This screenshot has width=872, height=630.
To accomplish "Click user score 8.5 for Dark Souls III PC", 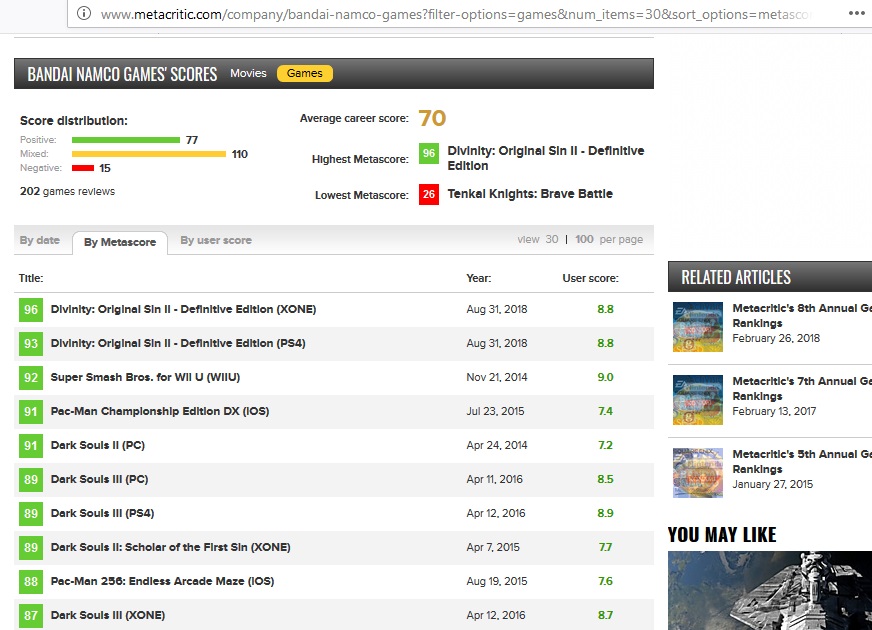I will coord(605,479).
